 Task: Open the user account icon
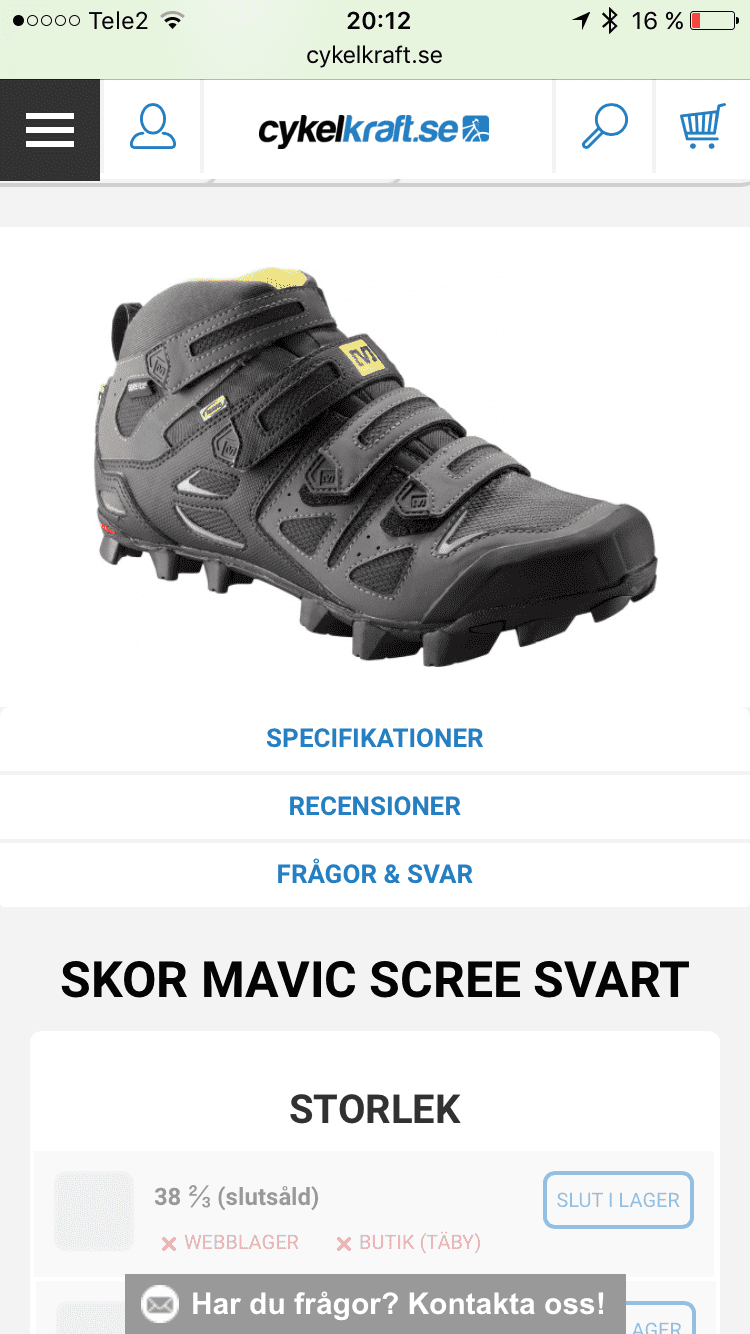click(153, 129)
